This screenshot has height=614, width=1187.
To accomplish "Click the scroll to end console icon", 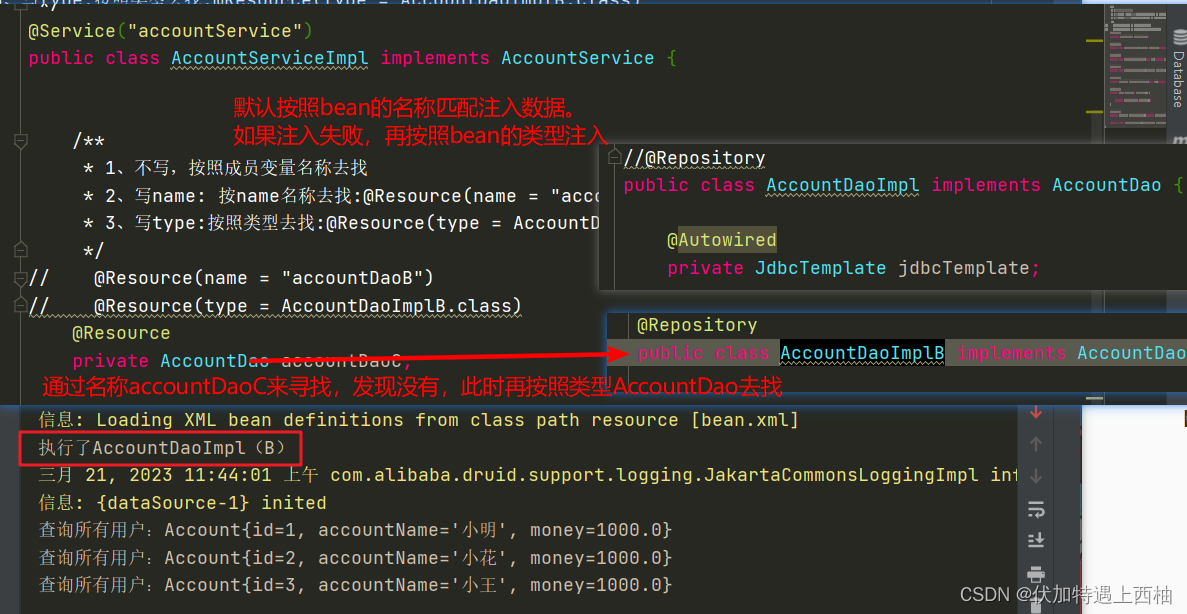I will click(x=1036, y=540).
